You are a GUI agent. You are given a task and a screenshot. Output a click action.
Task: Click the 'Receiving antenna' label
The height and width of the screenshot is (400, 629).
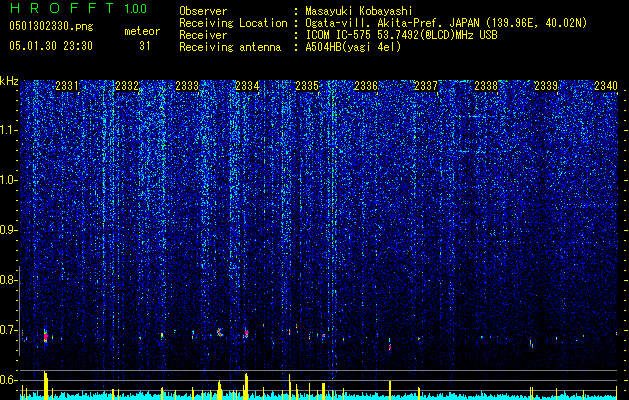[230, 47]
